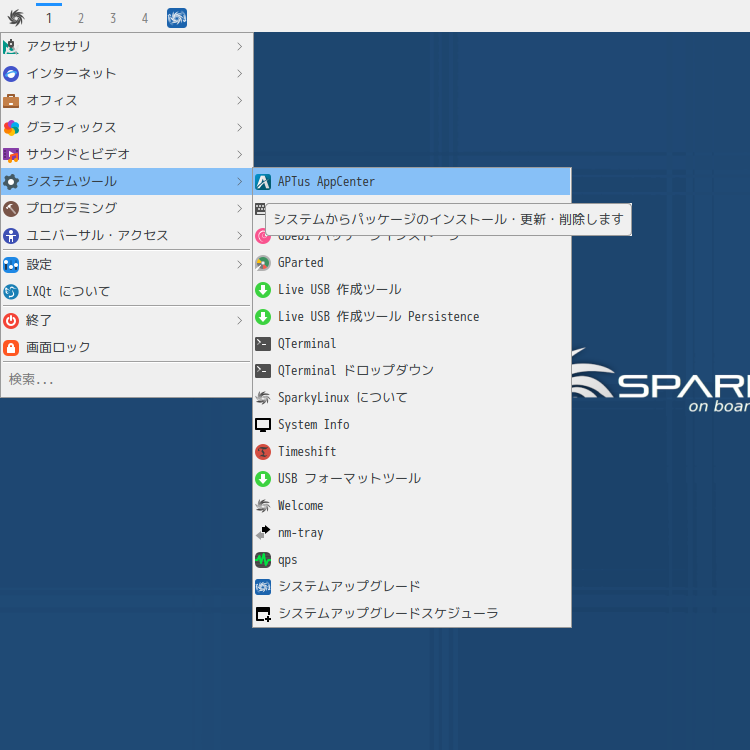
Task: Expand the サウンドとビデオ submenu arrow
Action: [240, 154]
